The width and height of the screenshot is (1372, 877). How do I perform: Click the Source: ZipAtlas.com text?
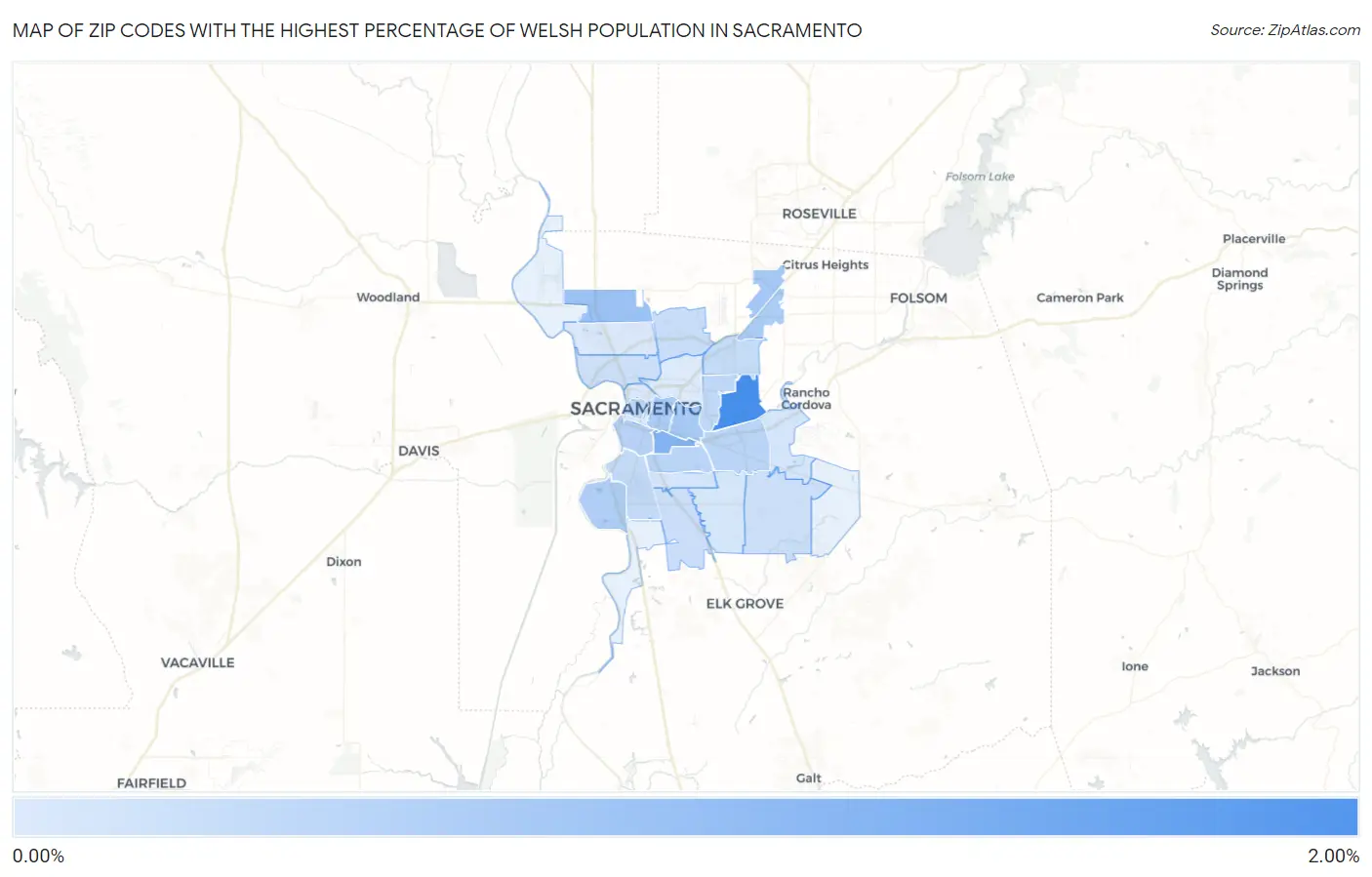tap(1285, 30)
